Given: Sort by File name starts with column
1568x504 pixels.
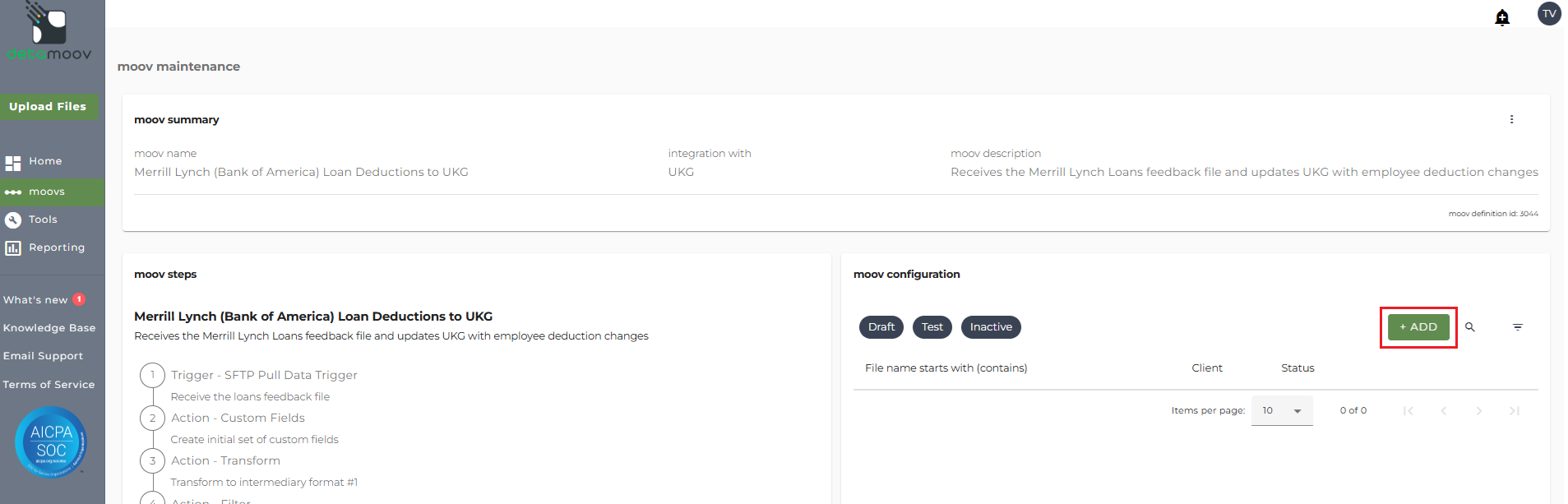Looking at the screenshot, I should pyautogui.click(x=946, y=368).
